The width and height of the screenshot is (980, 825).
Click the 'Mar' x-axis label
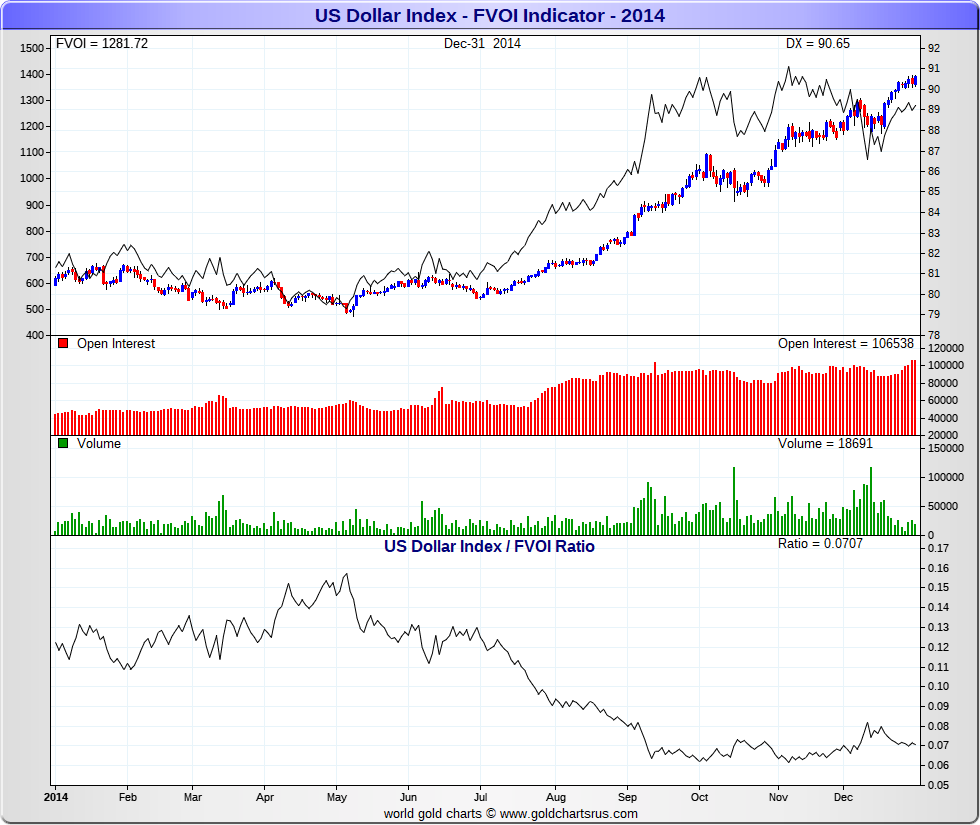pyautogui.click(x=192, y=797)
